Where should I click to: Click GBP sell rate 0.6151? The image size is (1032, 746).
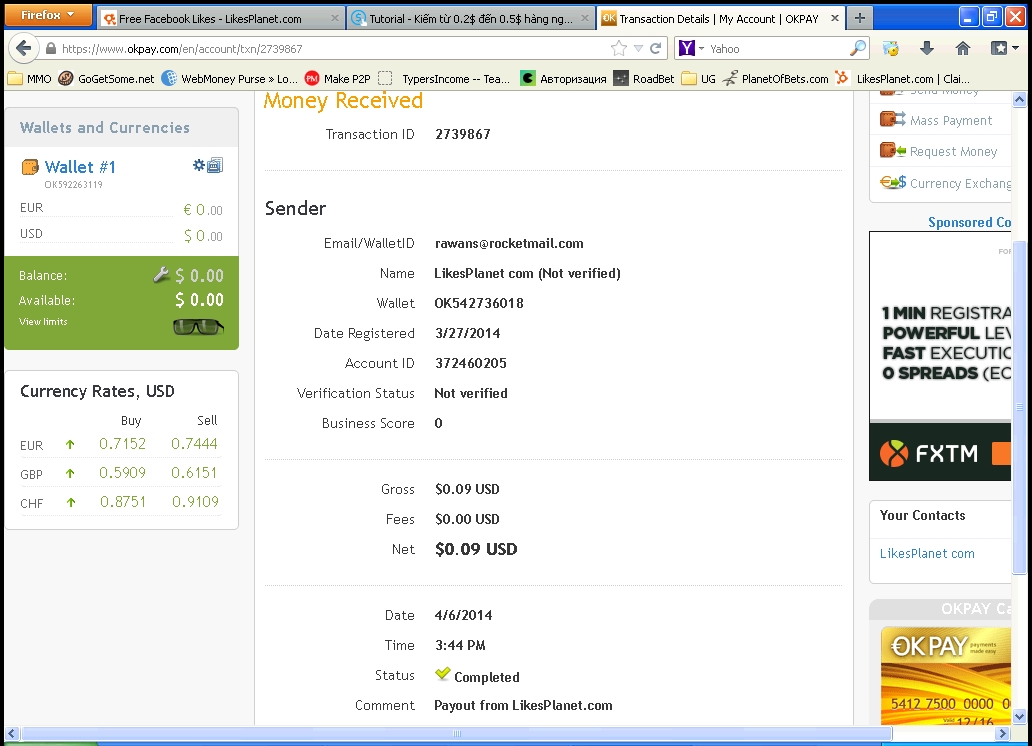[194, 473]
